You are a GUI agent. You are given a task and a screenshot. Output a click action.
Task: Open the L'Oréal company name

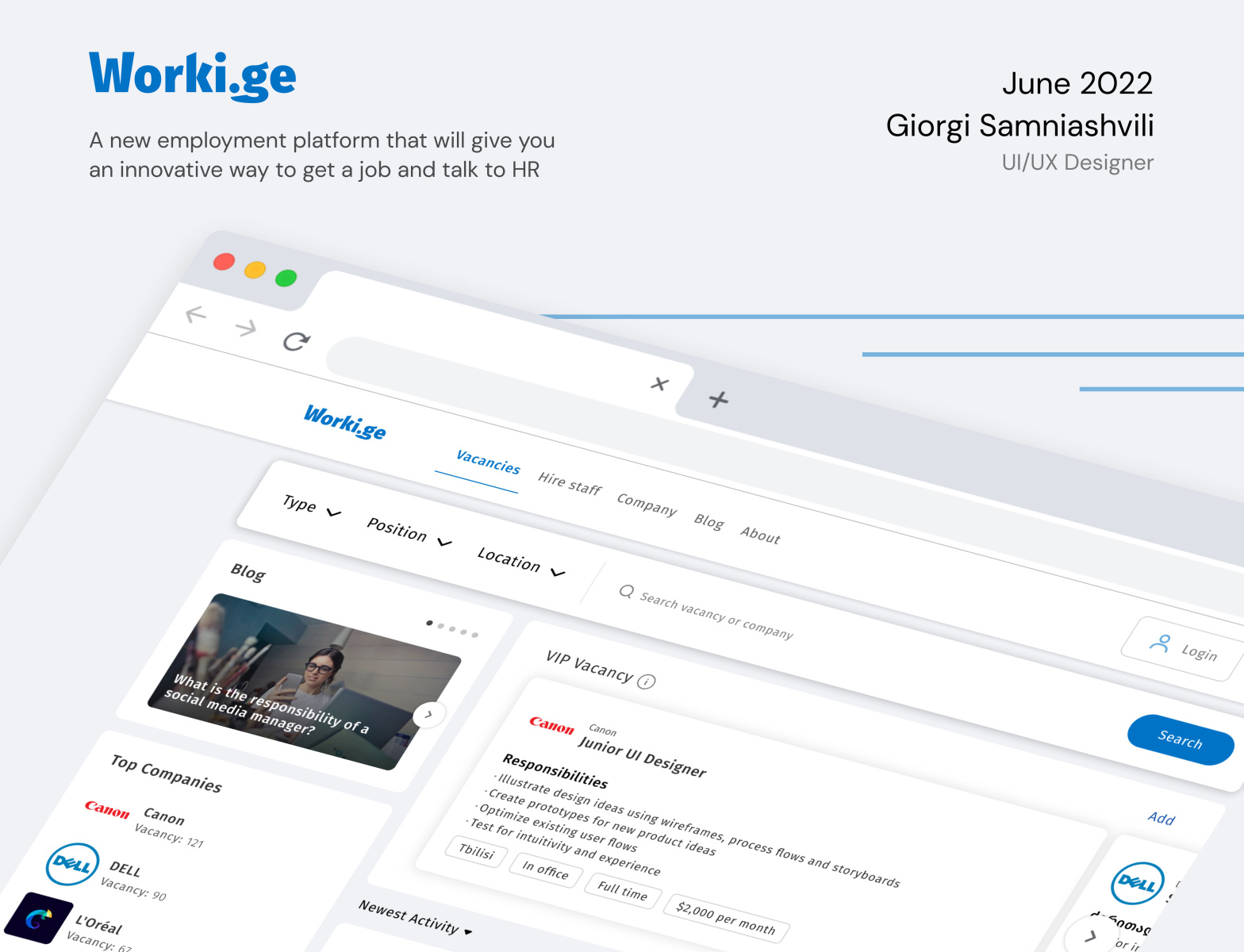(98, 925)
